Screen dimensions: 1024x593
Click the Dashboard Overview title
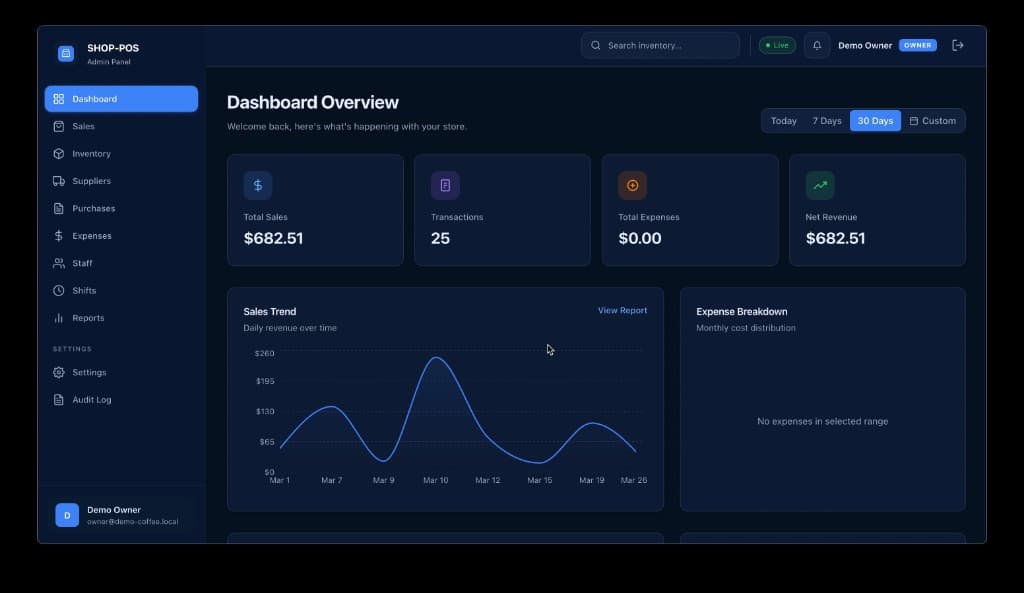pyautogui.click(x=313, y=103)
